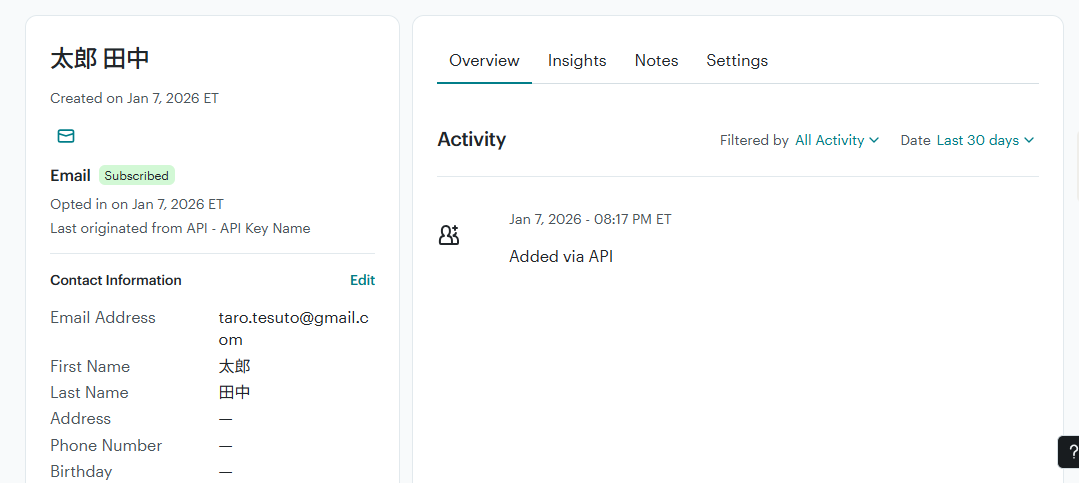1079x483 pixels.
Task: Click the First Name value 太郎
Action: click(235, 367)
